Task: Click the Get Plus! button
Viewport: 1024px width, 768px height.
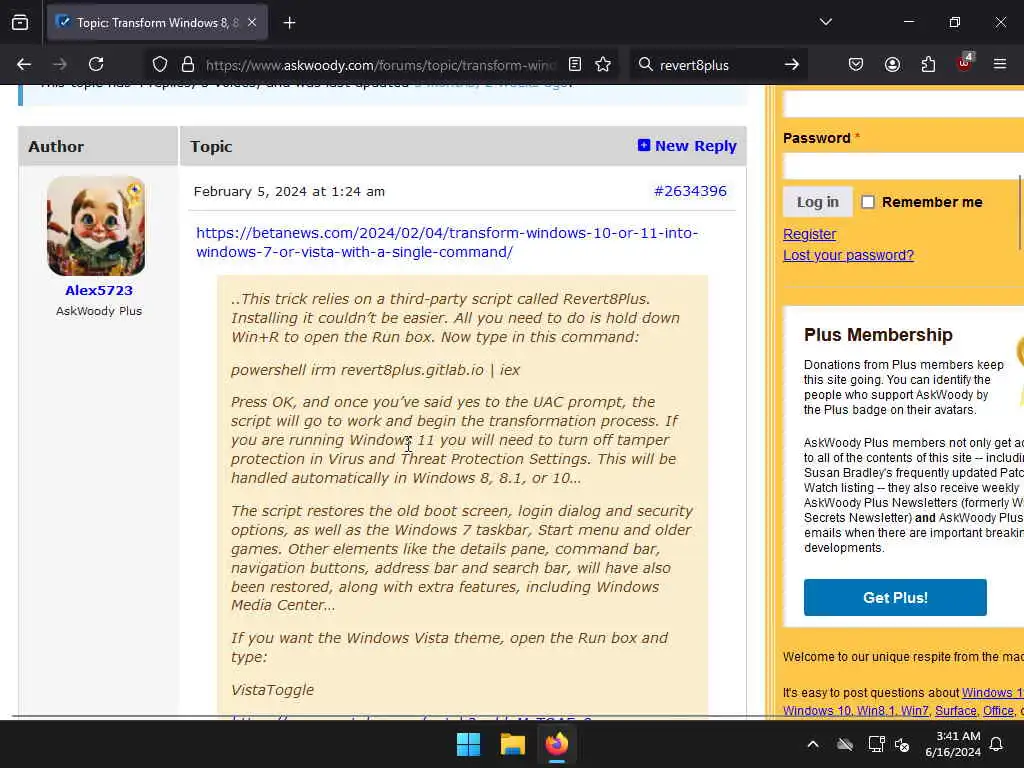Action: coord(895,598)
